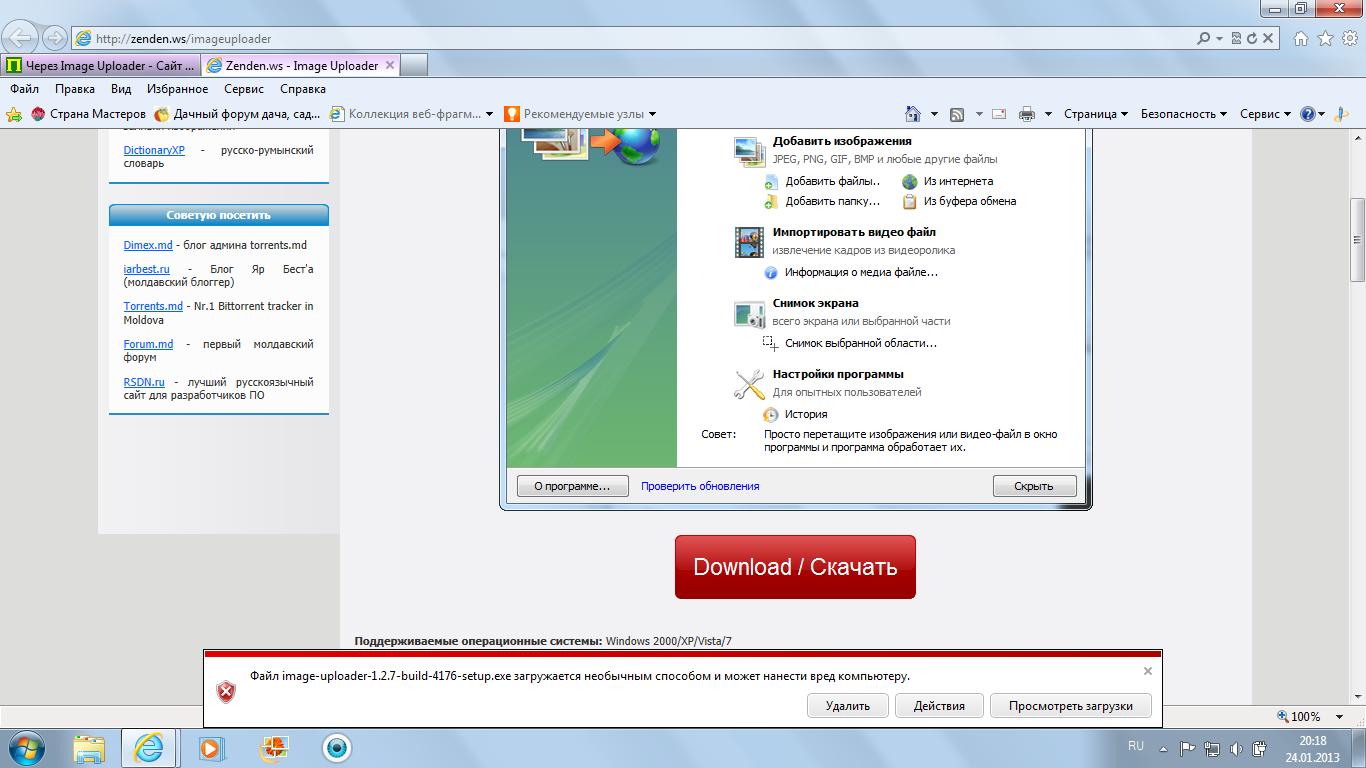Viewport: 1366px width, 768px height.
Task: Click Удалить in download bar
Action: tap(848, 706)
